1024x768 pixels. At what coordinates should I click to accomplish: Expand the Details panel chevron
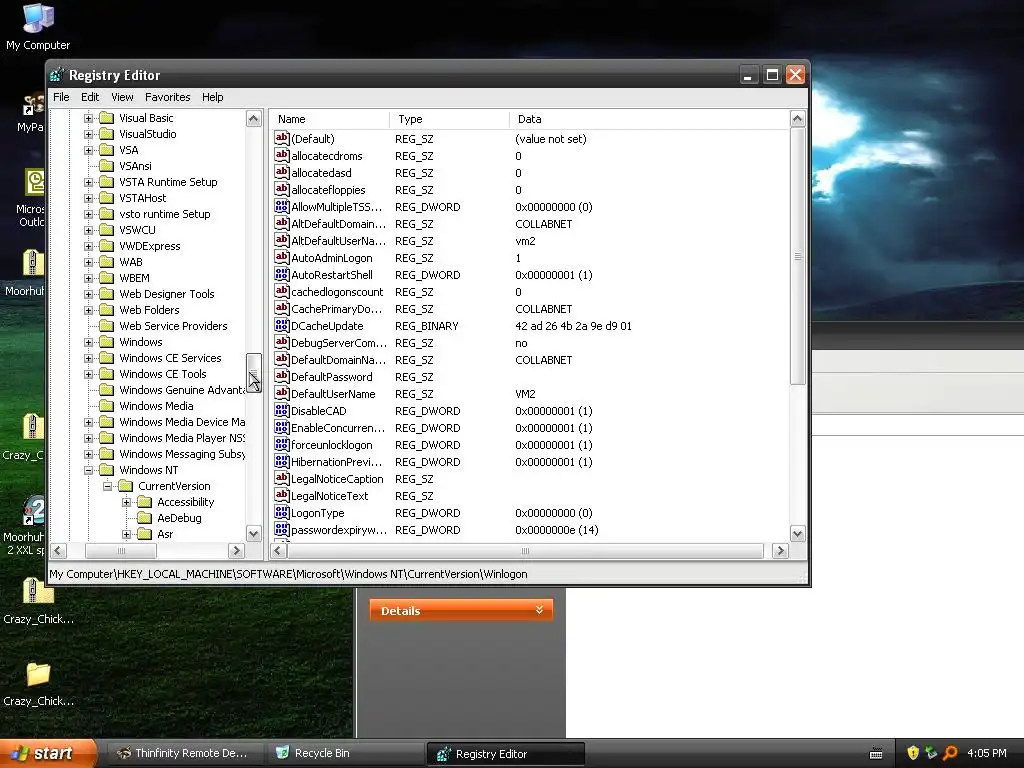point(539,609)
